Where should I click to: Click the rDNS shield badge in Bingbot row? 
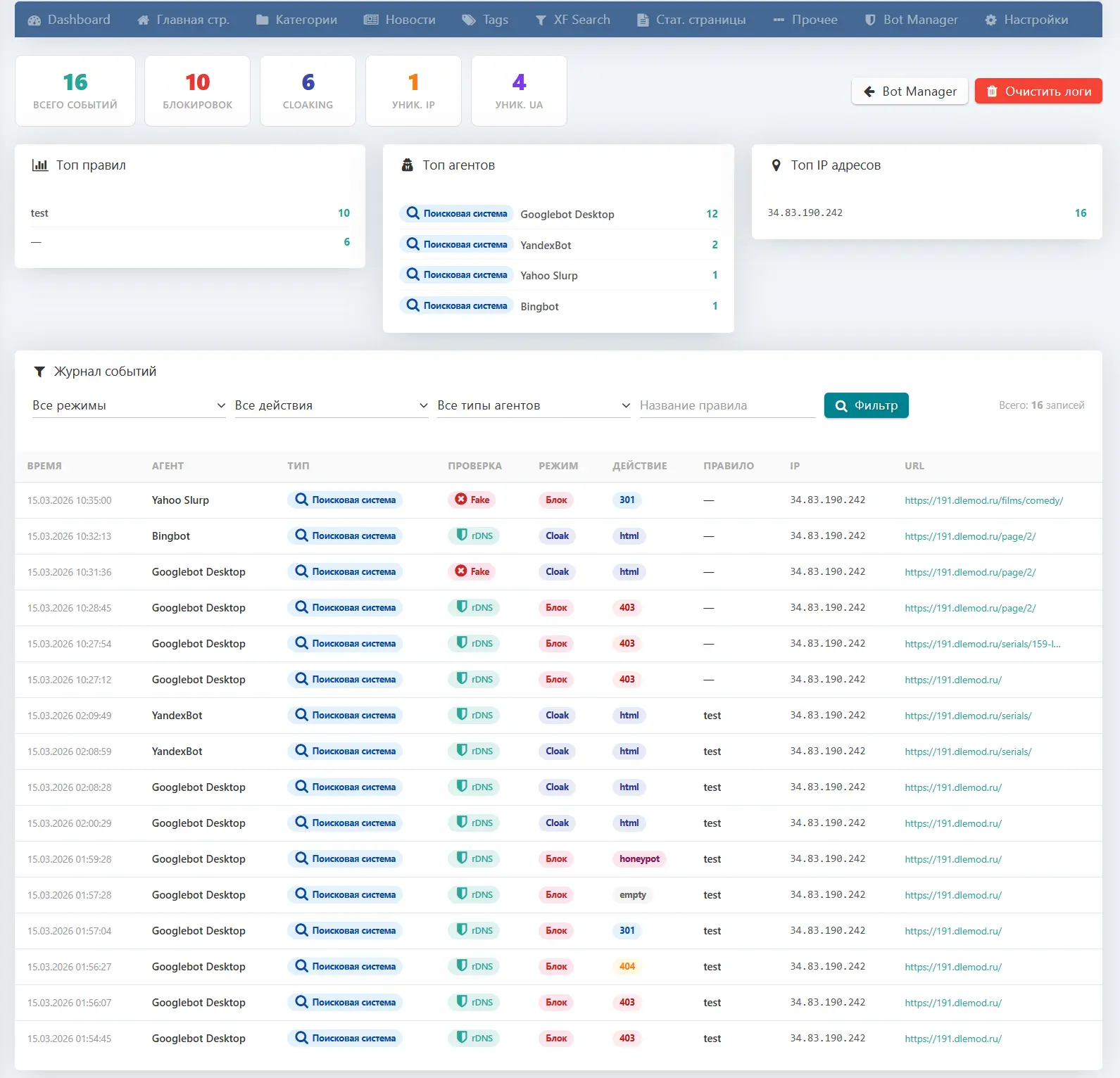pos(474,536)
